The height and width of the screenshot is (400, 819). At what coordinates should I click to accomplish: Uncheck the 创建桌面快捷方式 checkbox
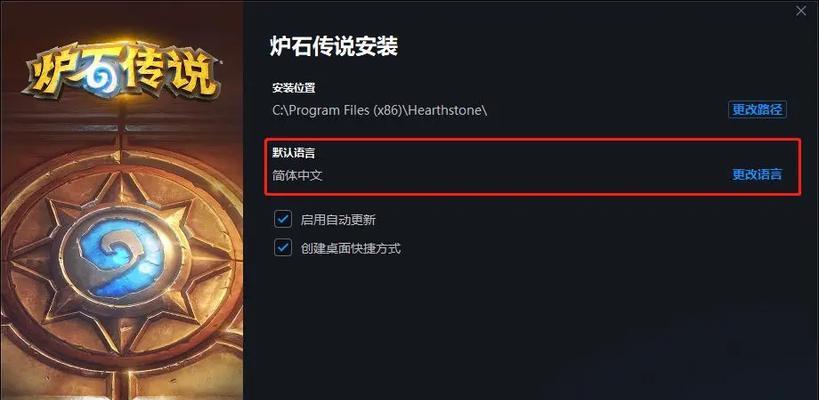(283, 248)
